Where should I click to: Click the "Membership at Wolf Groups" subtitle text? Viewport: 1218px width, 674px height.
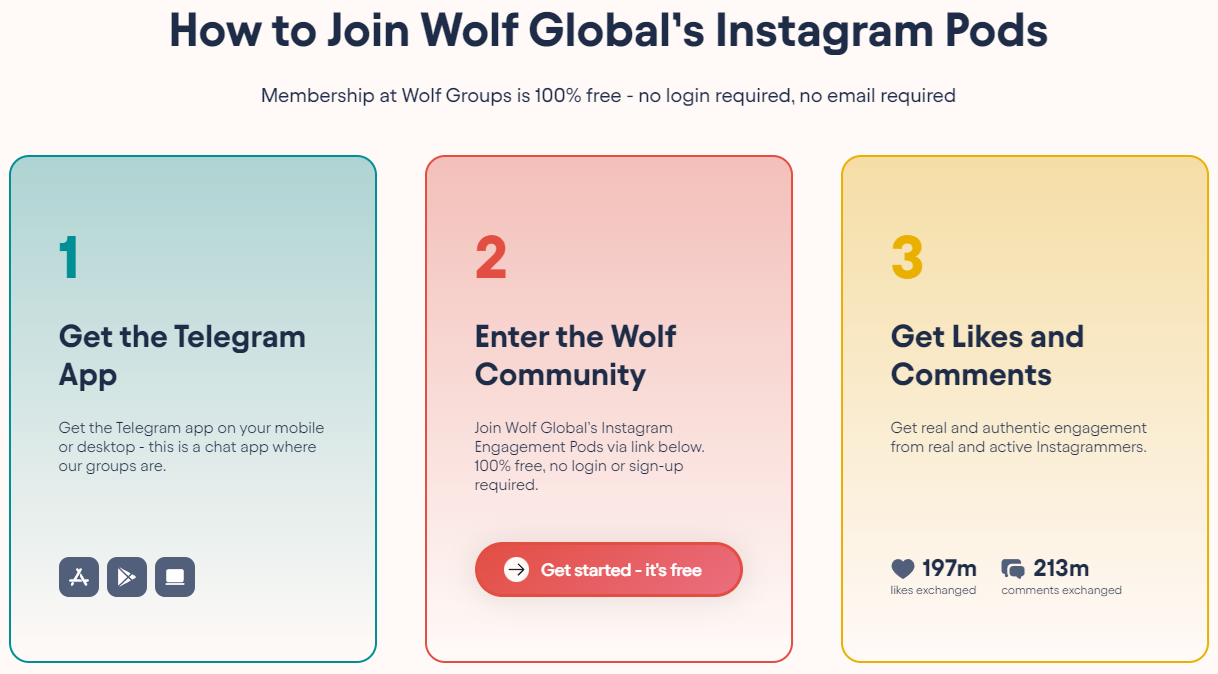608,96
